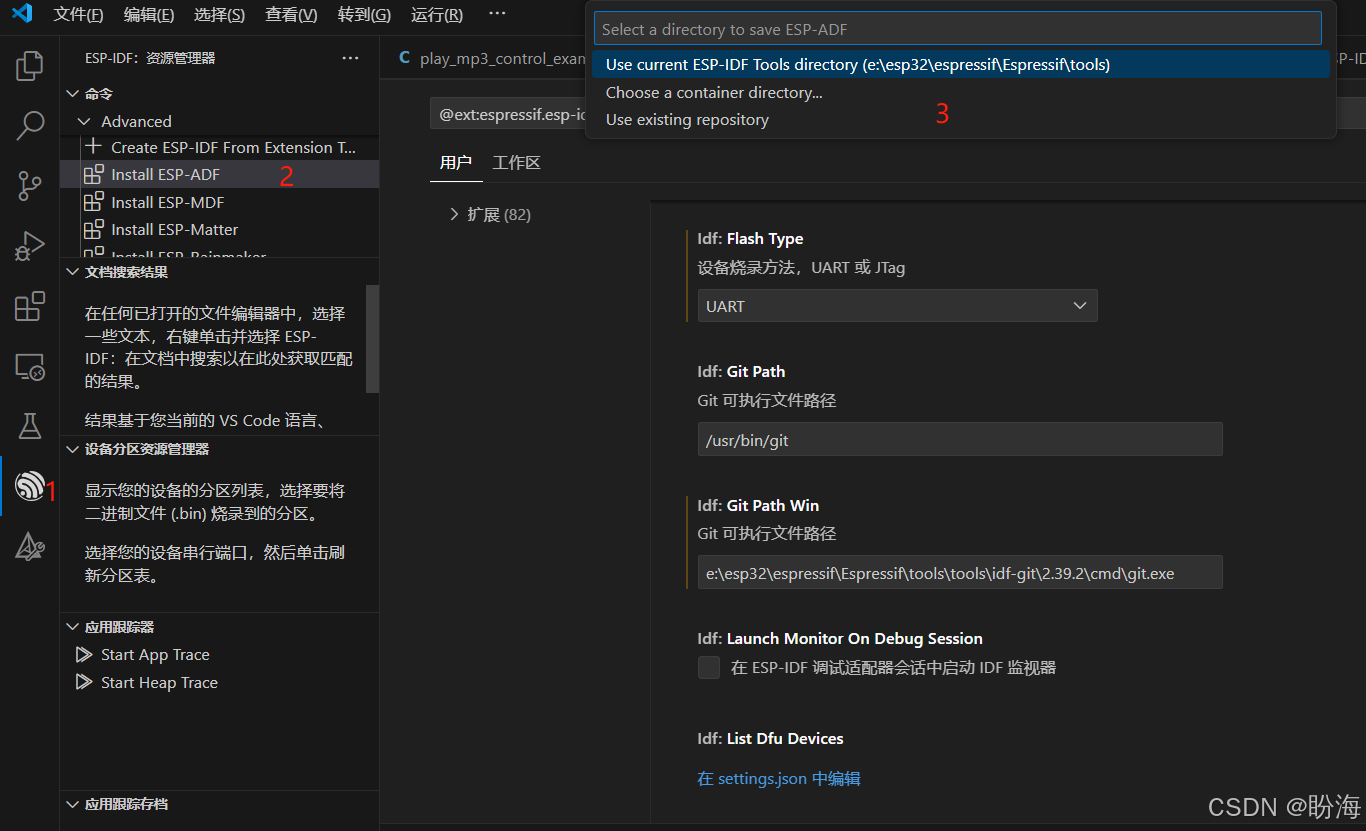The image size is (1366, 831).
Task: Open the Remote Explorer view
Action: [x=30, y=367]
